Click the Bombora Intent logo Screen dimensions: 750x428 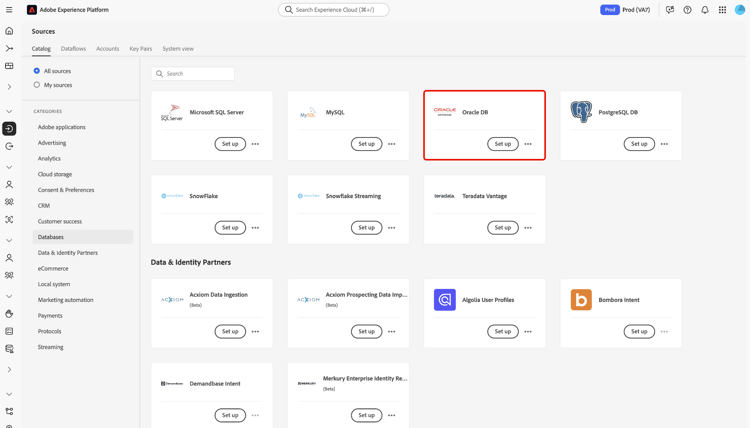pos(581,300)
